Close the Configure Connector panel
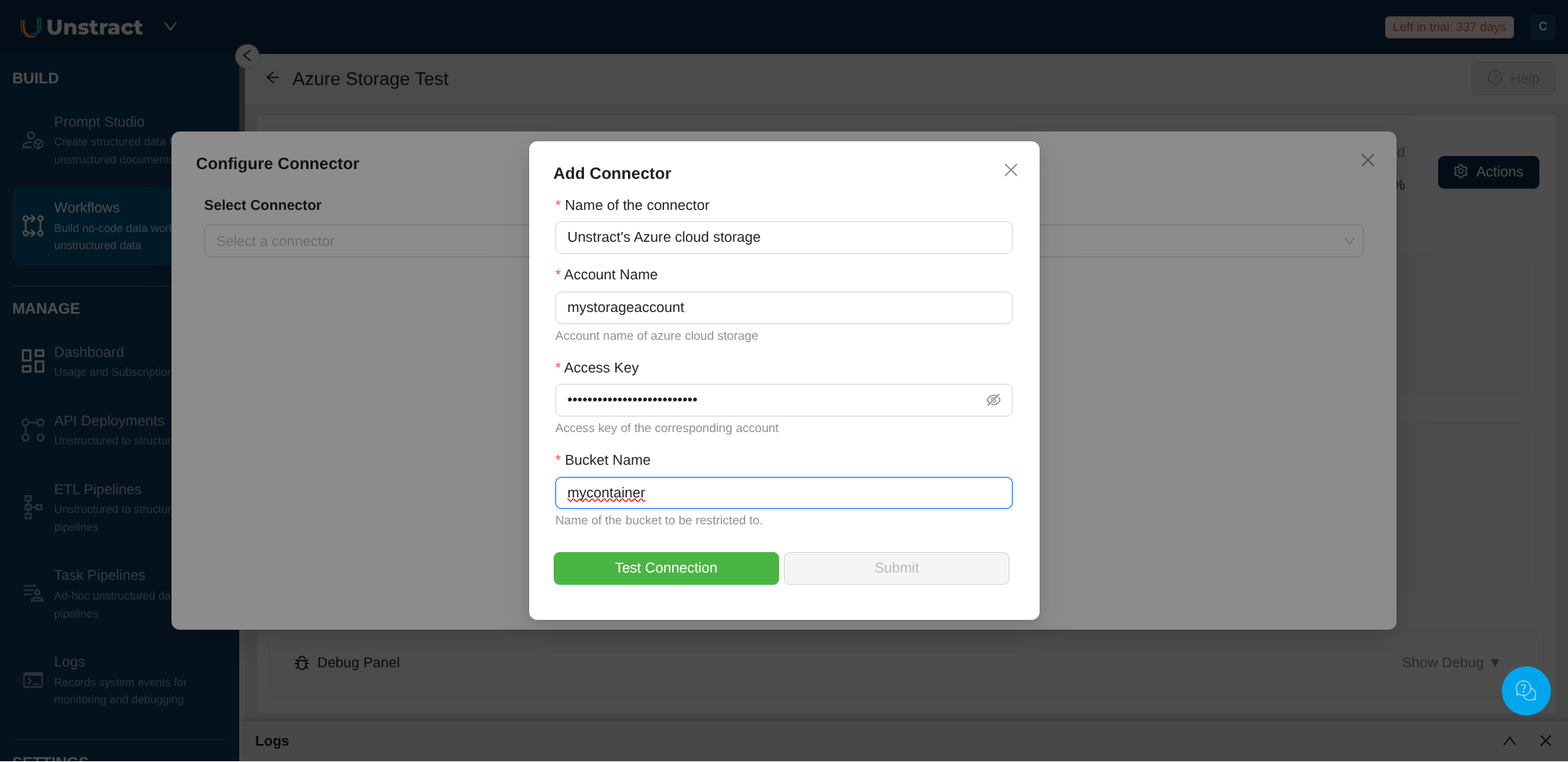Screen dimensions: 1568x762 point(1367,160)
